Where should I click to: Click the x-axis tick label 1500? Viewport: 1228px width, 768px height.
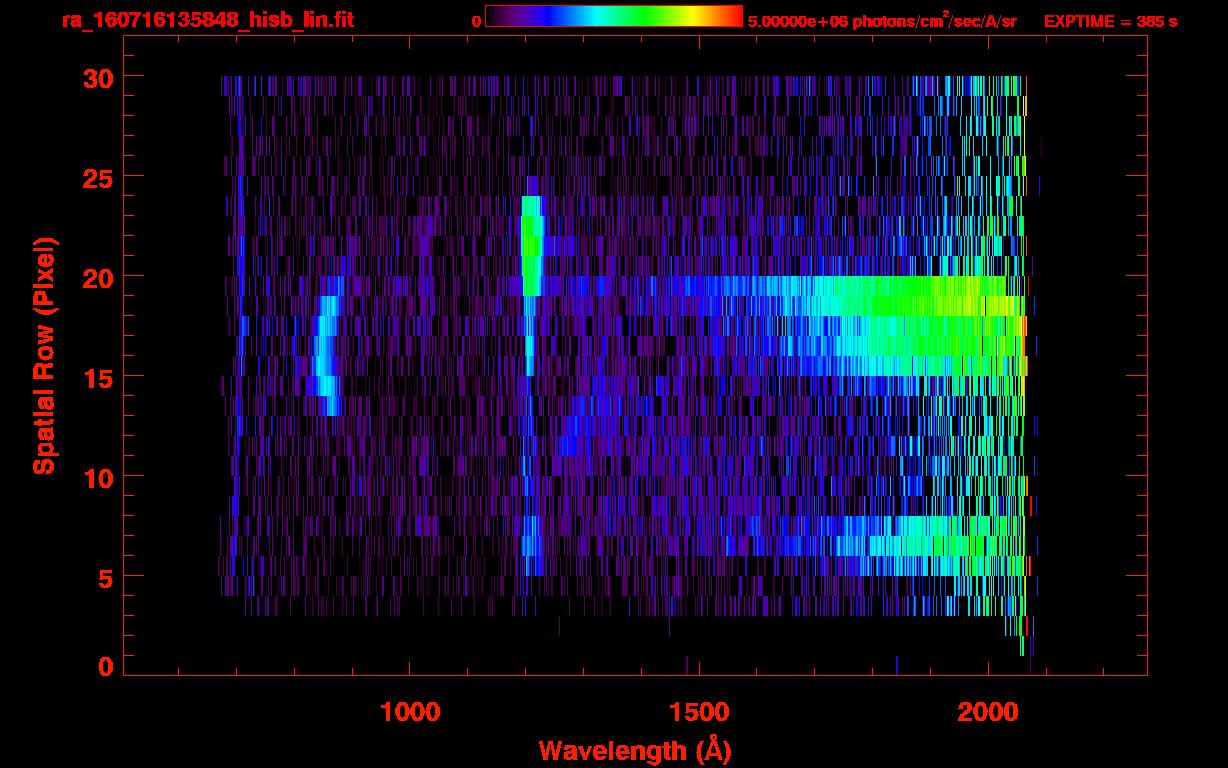(699, 711)
